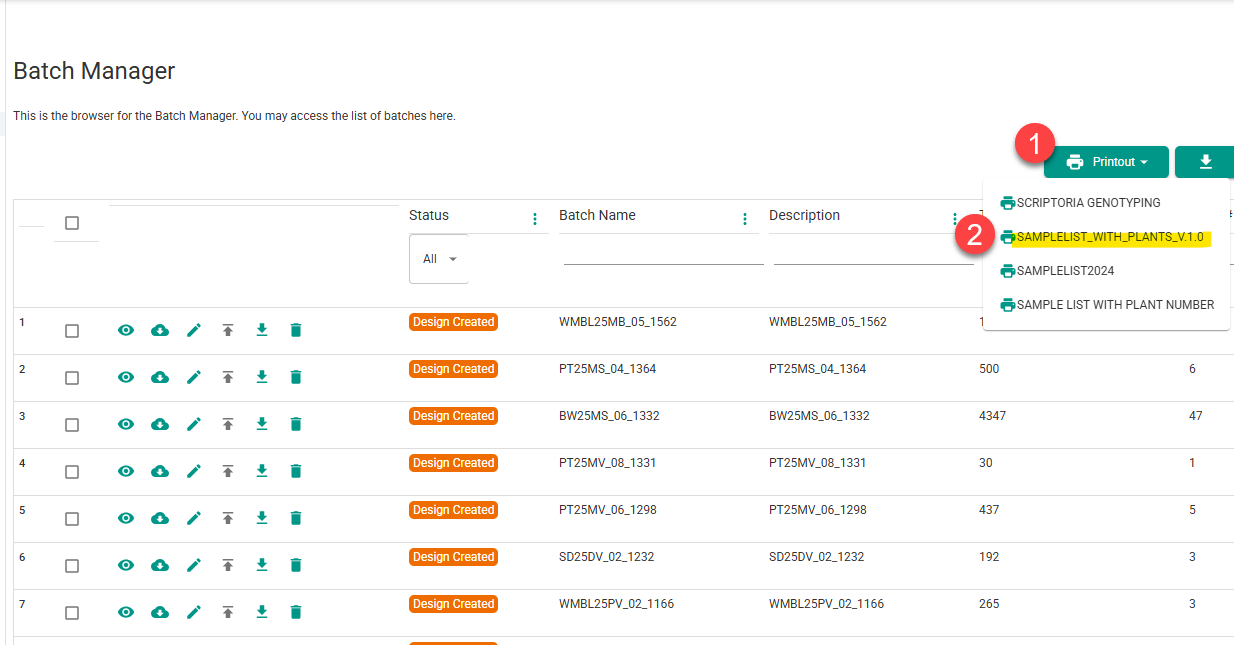Click download arrow icon for PT25MV_06_1298
The width and height of the screenshot is (1234, 645).
coord(262,518)
